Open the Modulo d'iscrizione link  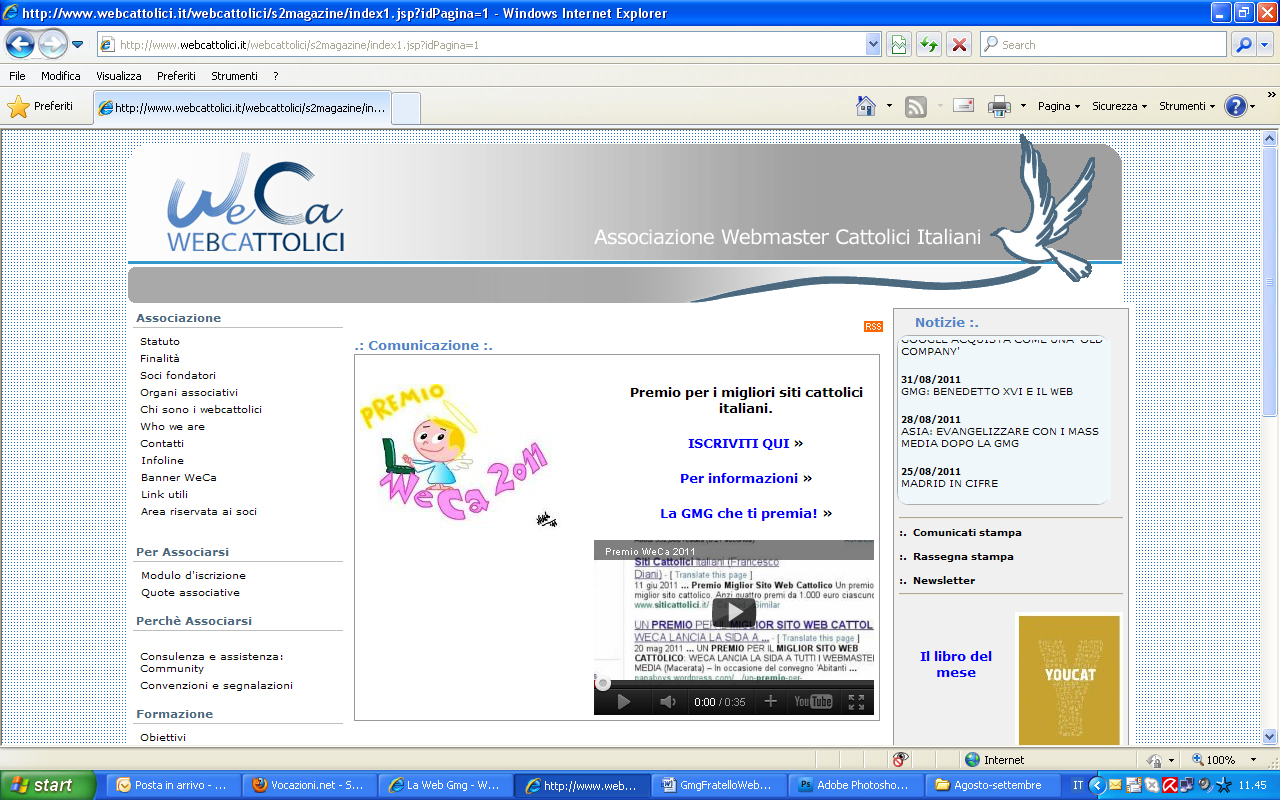coord(193,576)
